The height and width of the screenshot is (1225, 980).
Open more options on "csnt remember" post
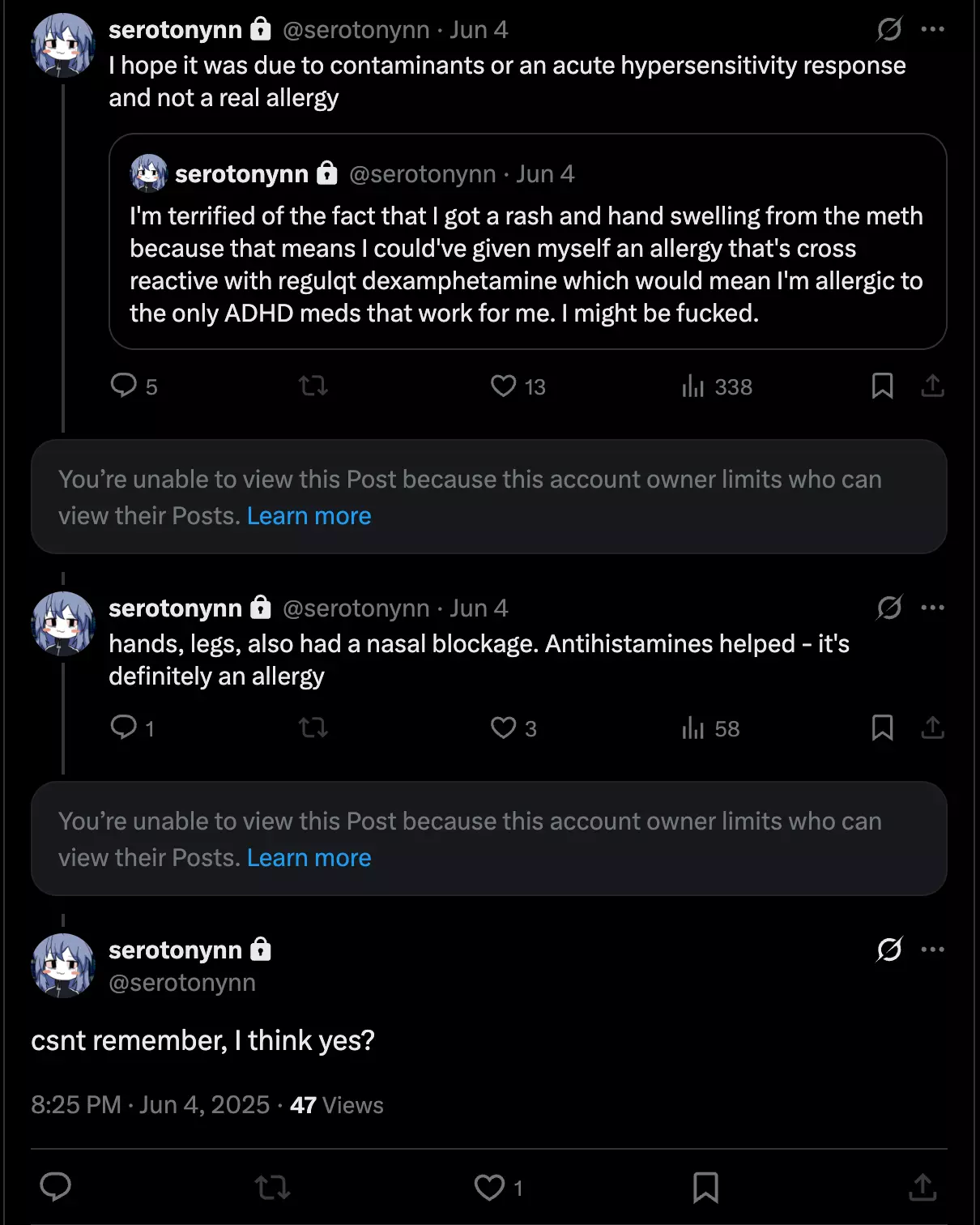point(932,950)
